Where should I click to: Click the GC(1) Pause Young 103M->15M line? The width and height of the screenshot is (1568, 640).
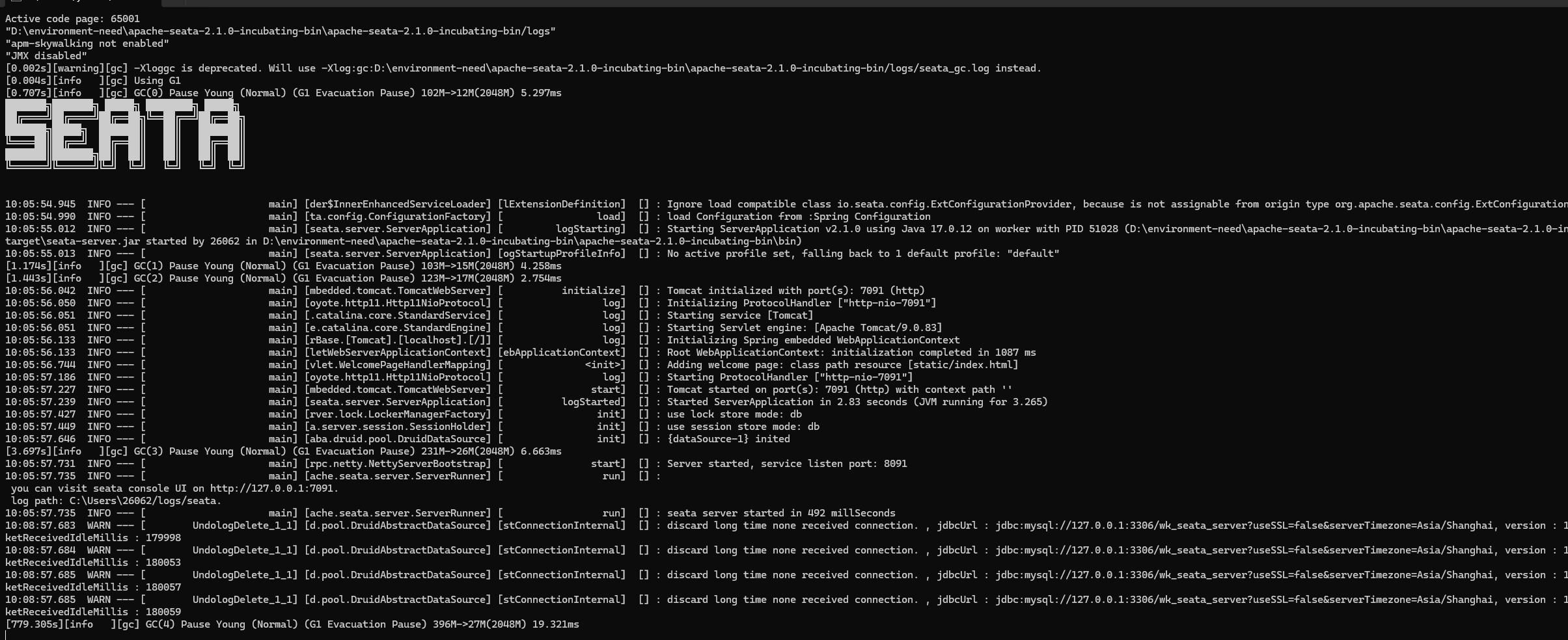coord(283,266)
